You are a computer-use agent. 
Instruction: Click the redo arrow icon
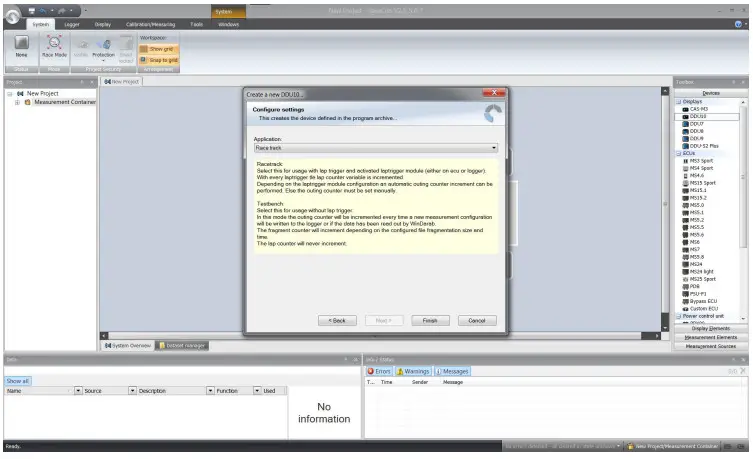62,11
